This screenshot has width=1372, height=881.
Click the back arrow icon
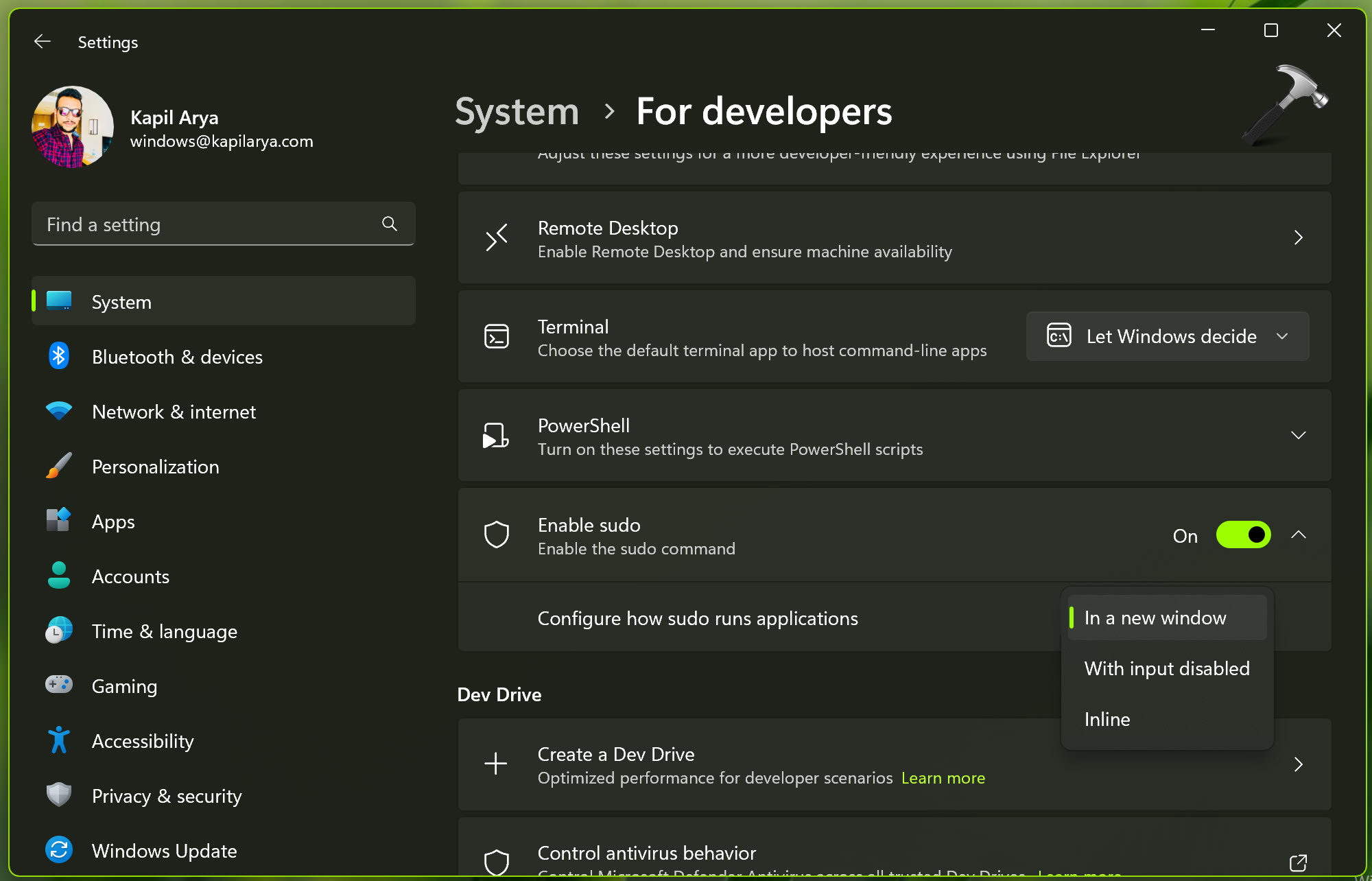click(x=43, y=42)
